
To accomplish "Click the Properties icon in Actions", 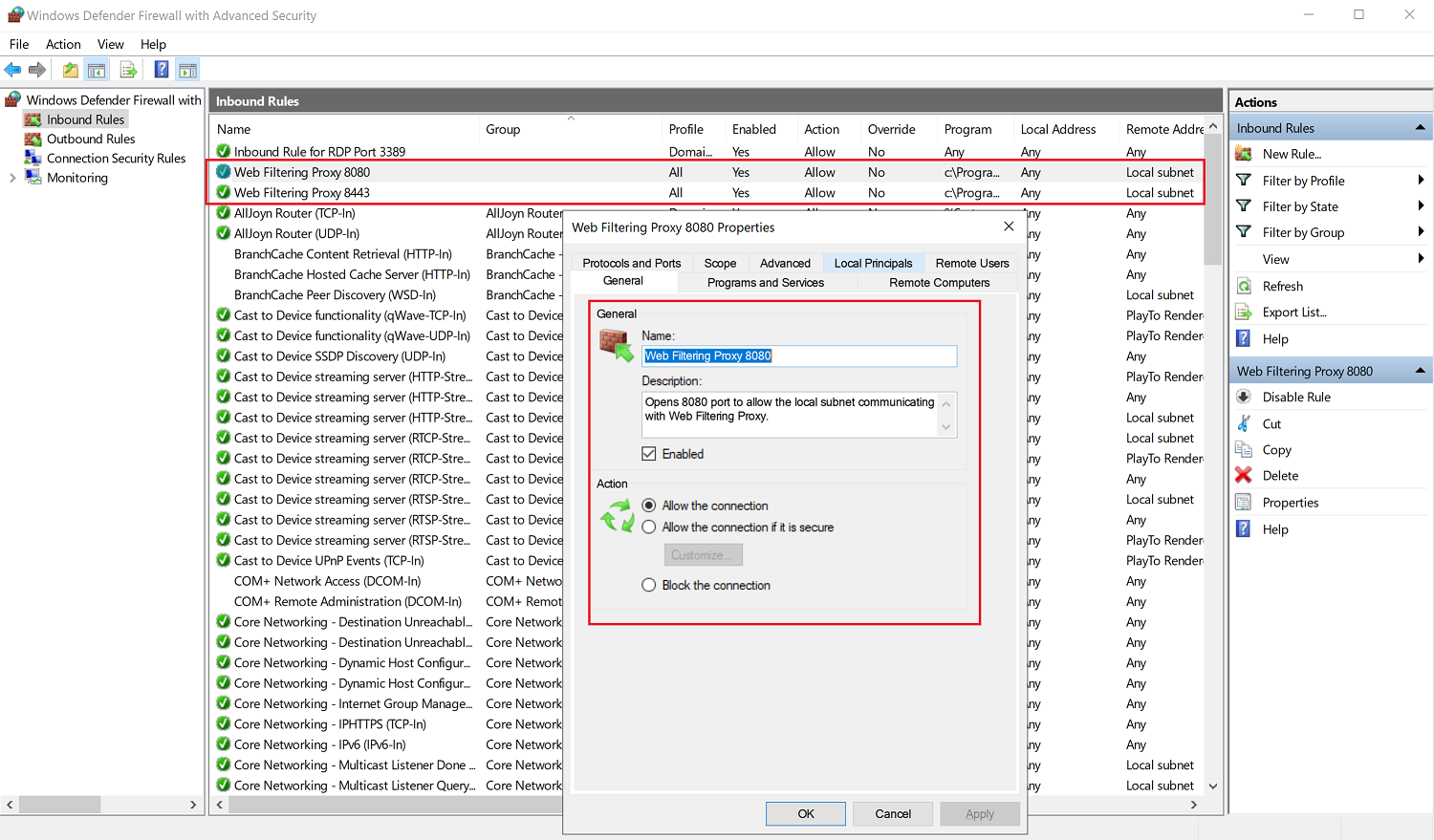I will coord(1244,502).
